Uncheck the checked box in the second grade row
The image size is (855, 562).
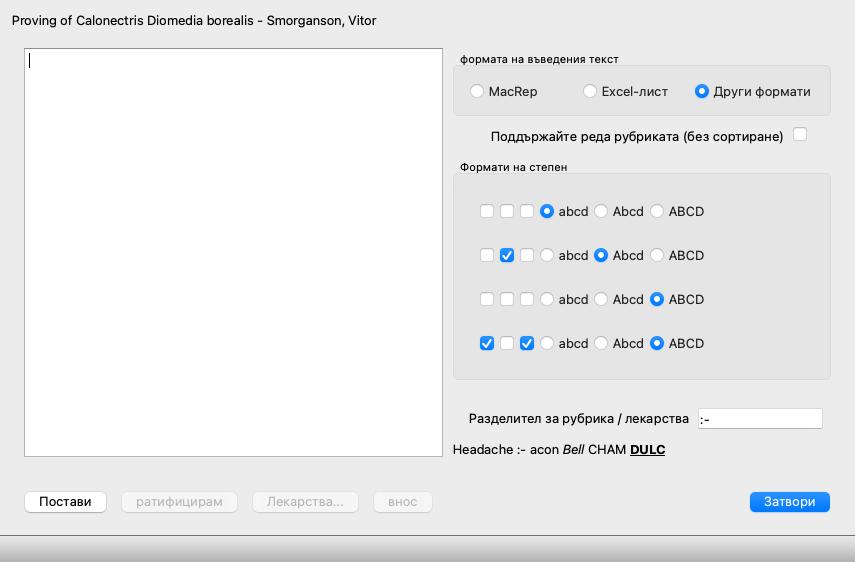coord(507,255)
